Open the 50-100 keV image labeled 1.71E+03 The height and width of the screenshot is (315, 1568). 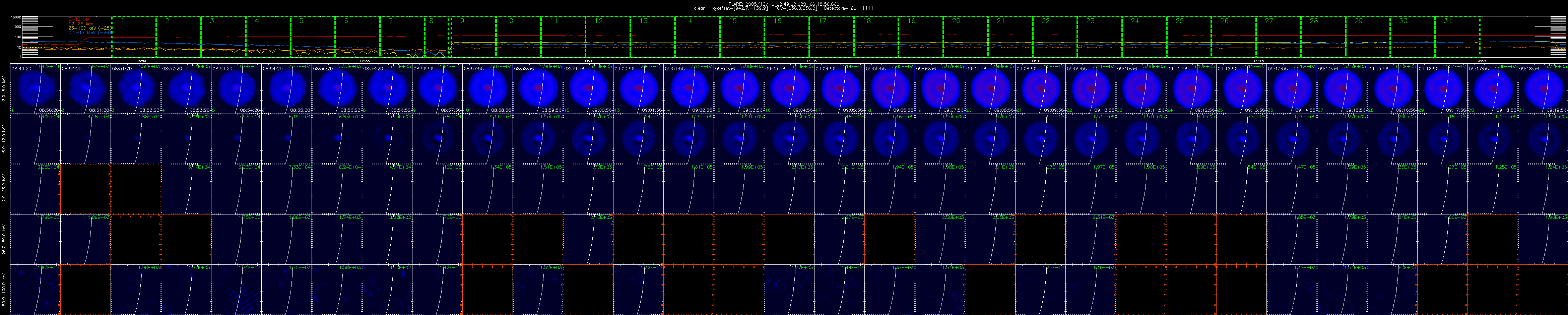[x=236, y=290]
